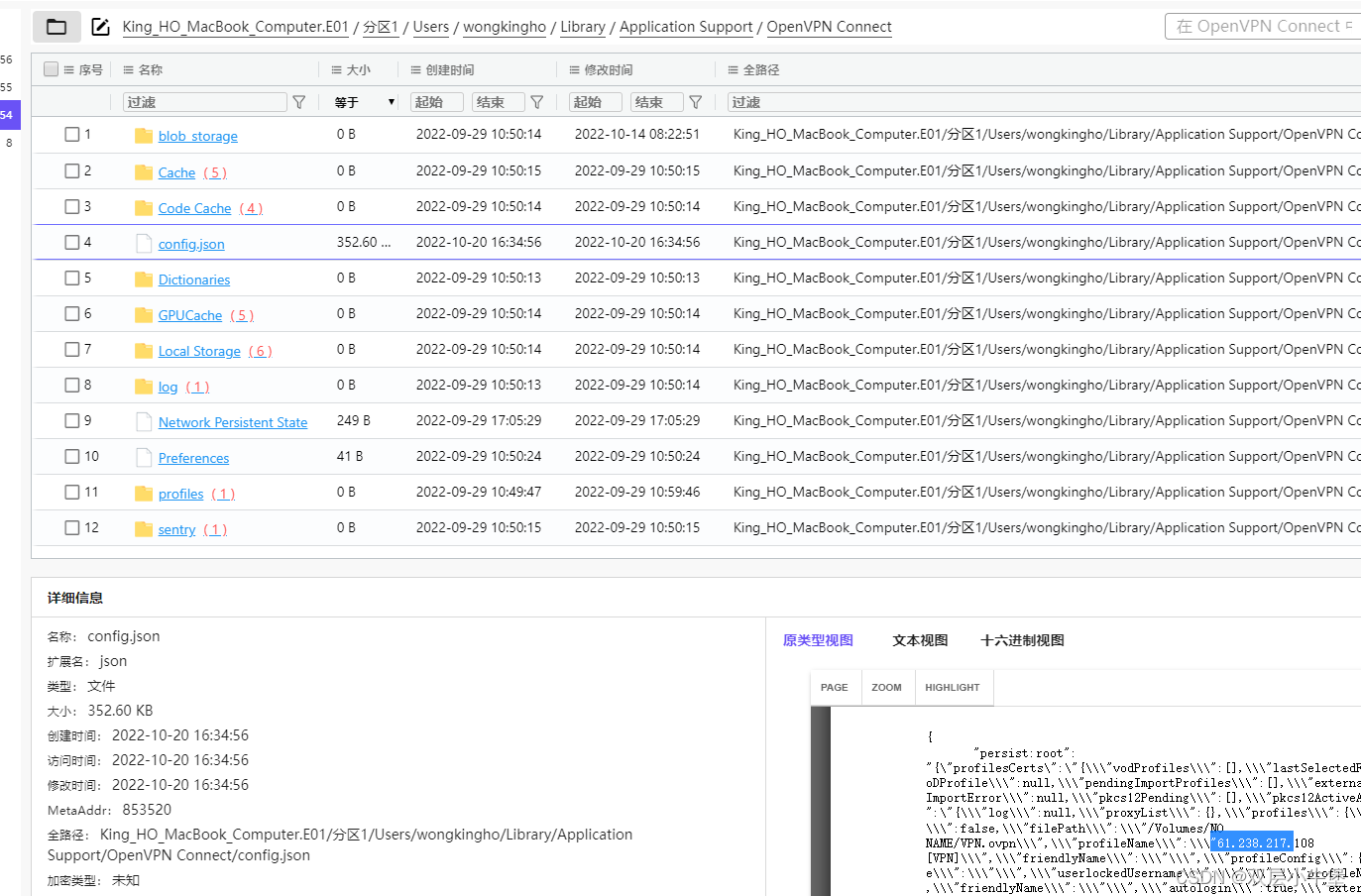Click the Dictionaries folder icon
The width and height of the screenshot is (1361, 896).
(x=144, y=280)
